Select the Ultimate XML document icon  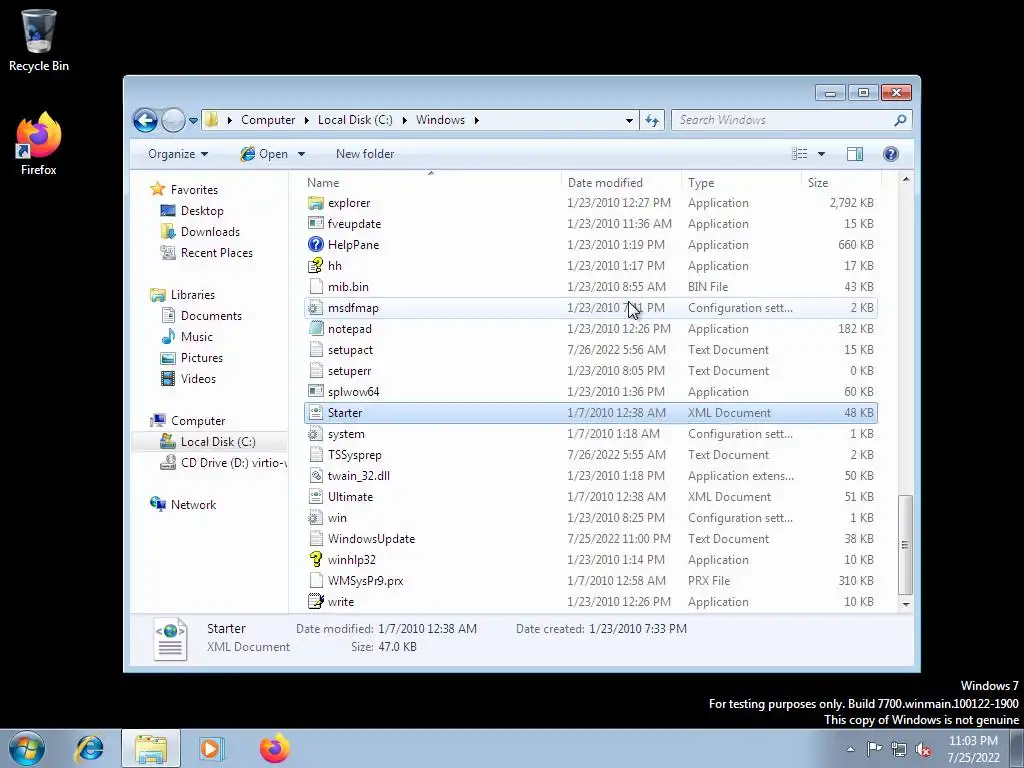click(x=315, y=496)
